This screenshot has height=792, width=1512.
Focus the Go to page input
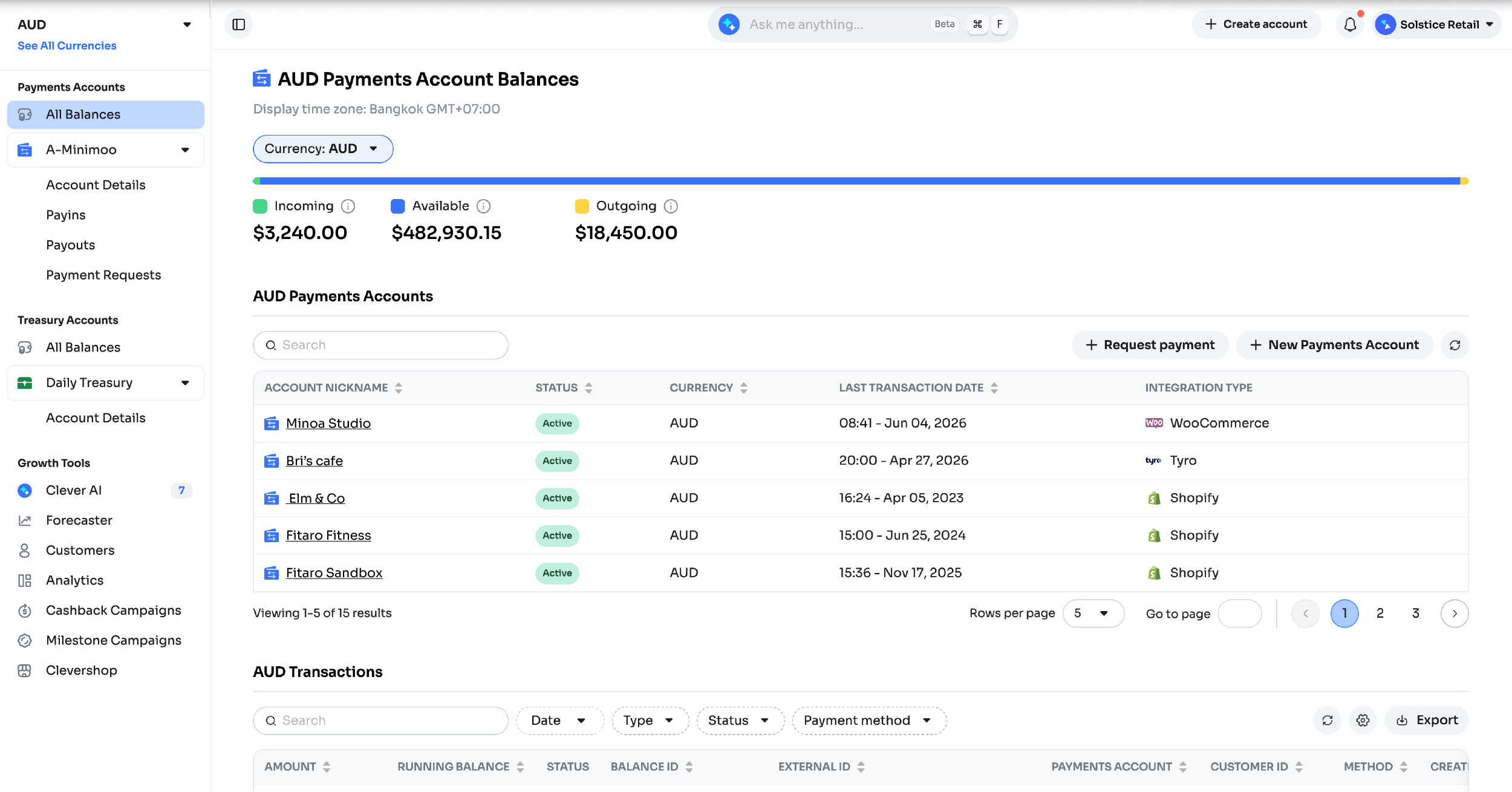pos(1239,614)
